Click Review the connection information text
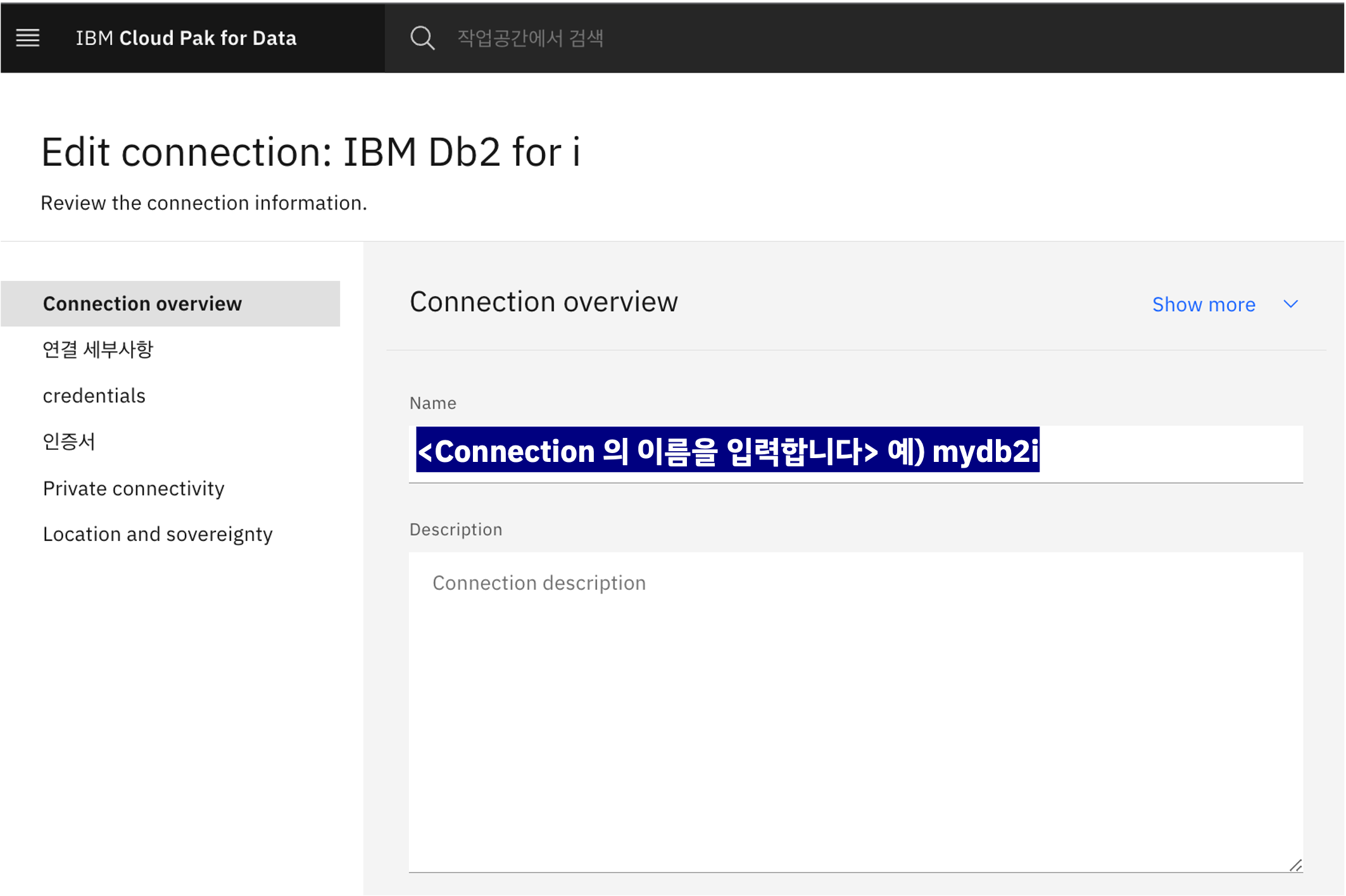This screenshot has width=1346, height=896. pos(204,203)
